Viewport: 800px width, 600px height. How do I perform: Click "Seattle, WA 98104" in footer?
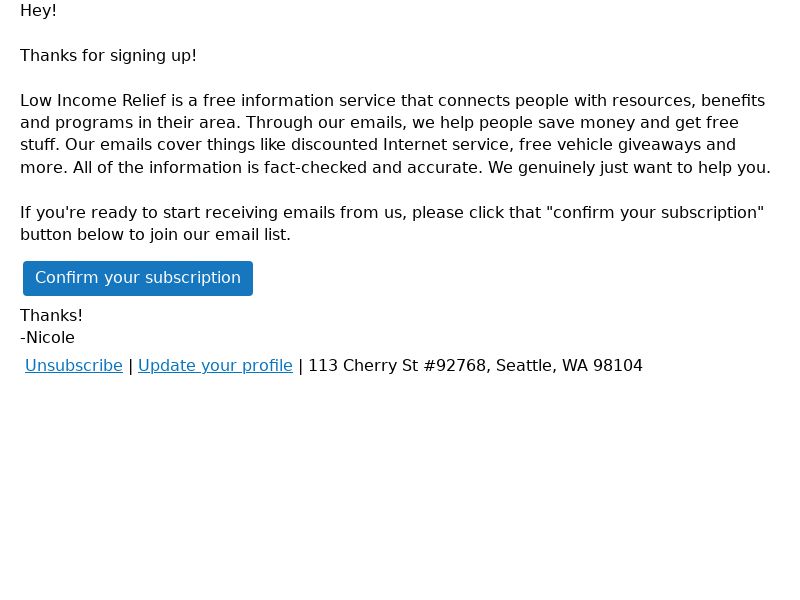(x=569, y=365)
